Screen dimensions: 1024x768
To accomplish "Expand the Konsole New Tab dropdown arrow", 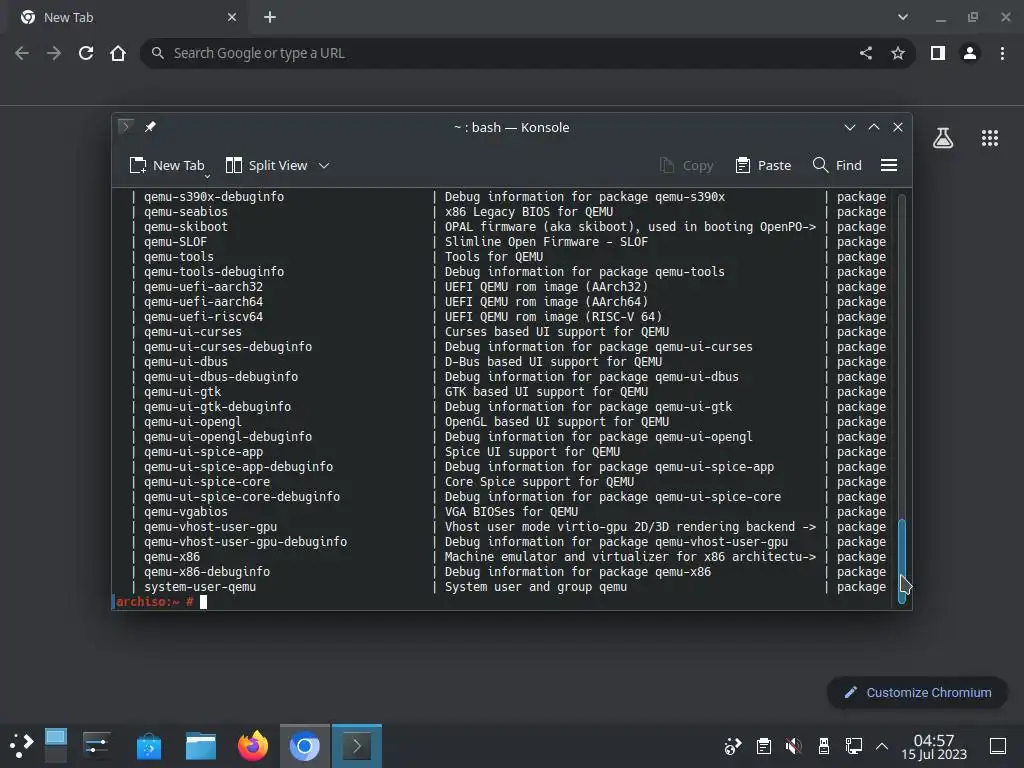I will (208, 176).
